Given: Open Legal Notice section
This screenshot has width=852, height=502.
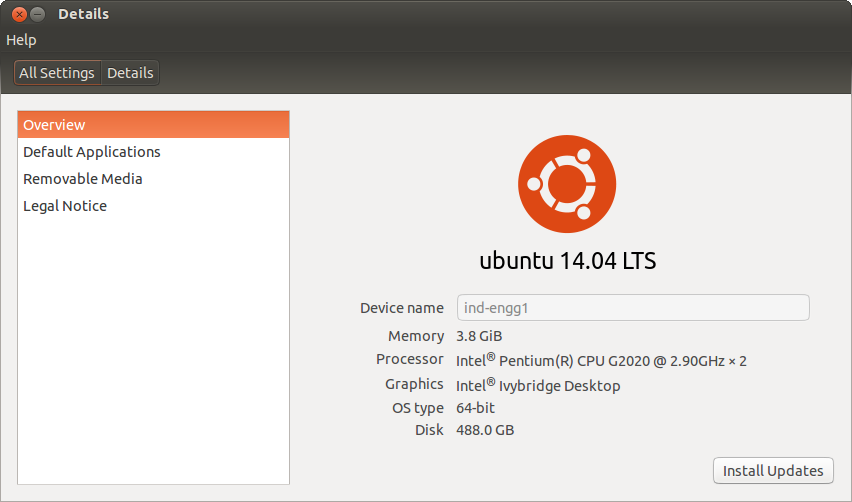Looking at the screenshot, I should [153, 206].
